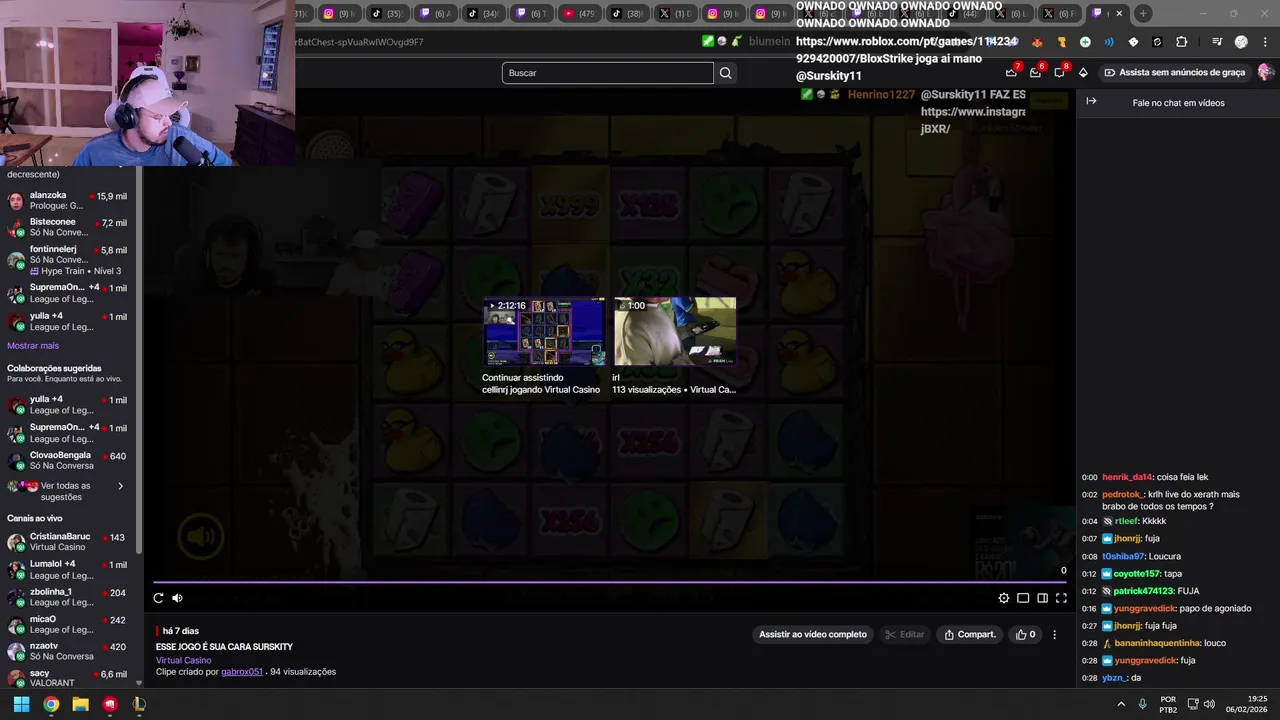Click the magnifier search button
This screenshot has width=1280, height=720.
726,73
